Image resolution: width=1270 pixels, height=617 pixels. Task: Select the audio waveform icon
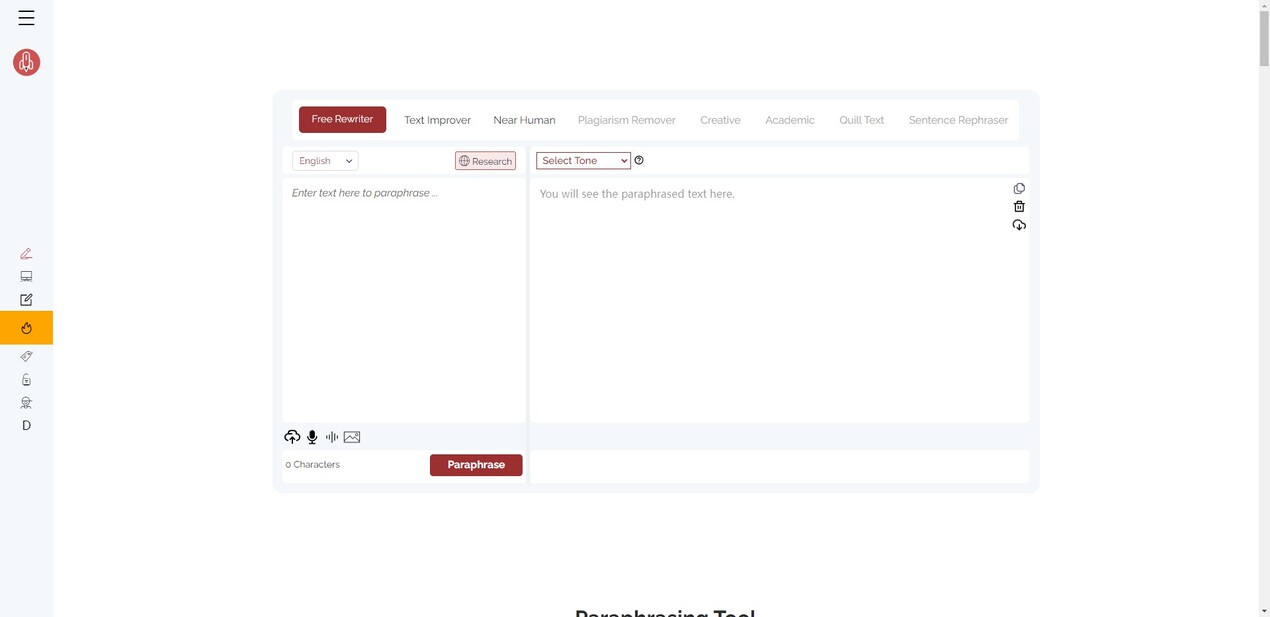point(331,437)
